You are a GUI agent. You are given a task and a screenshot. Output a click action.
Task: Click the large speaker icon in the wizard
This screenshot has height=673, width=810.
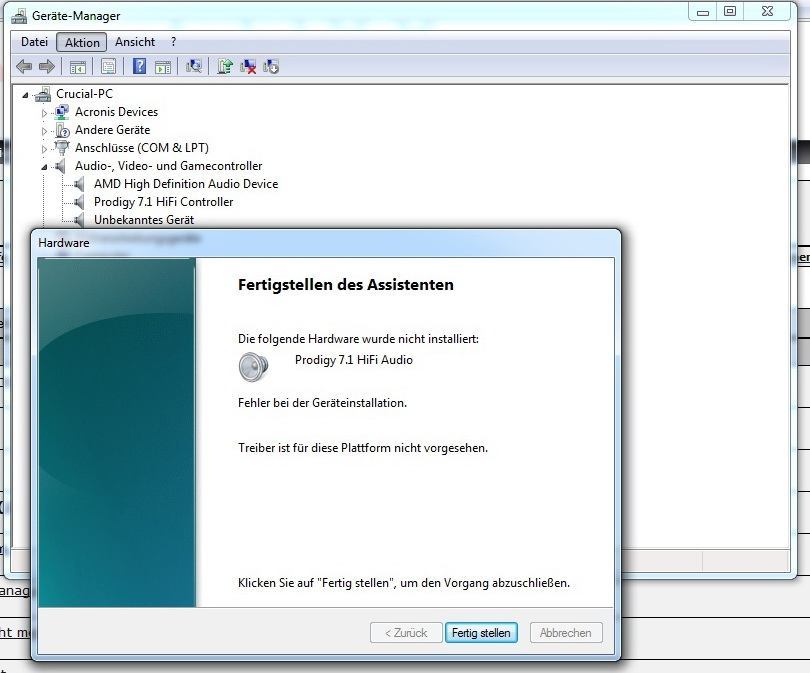pyautogui.click(x=253, y=367)
